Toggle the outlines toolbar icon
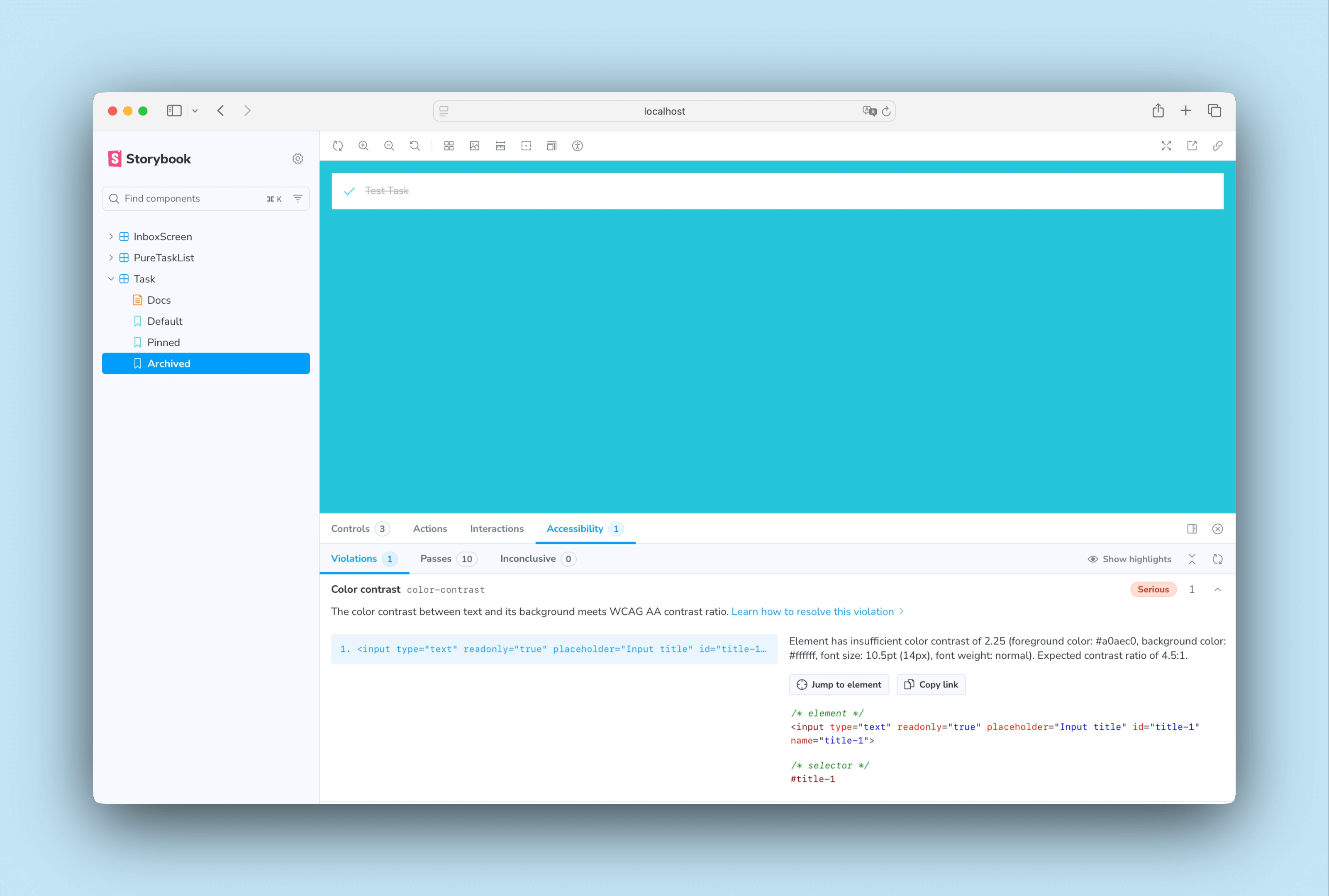 pos(526,146)
